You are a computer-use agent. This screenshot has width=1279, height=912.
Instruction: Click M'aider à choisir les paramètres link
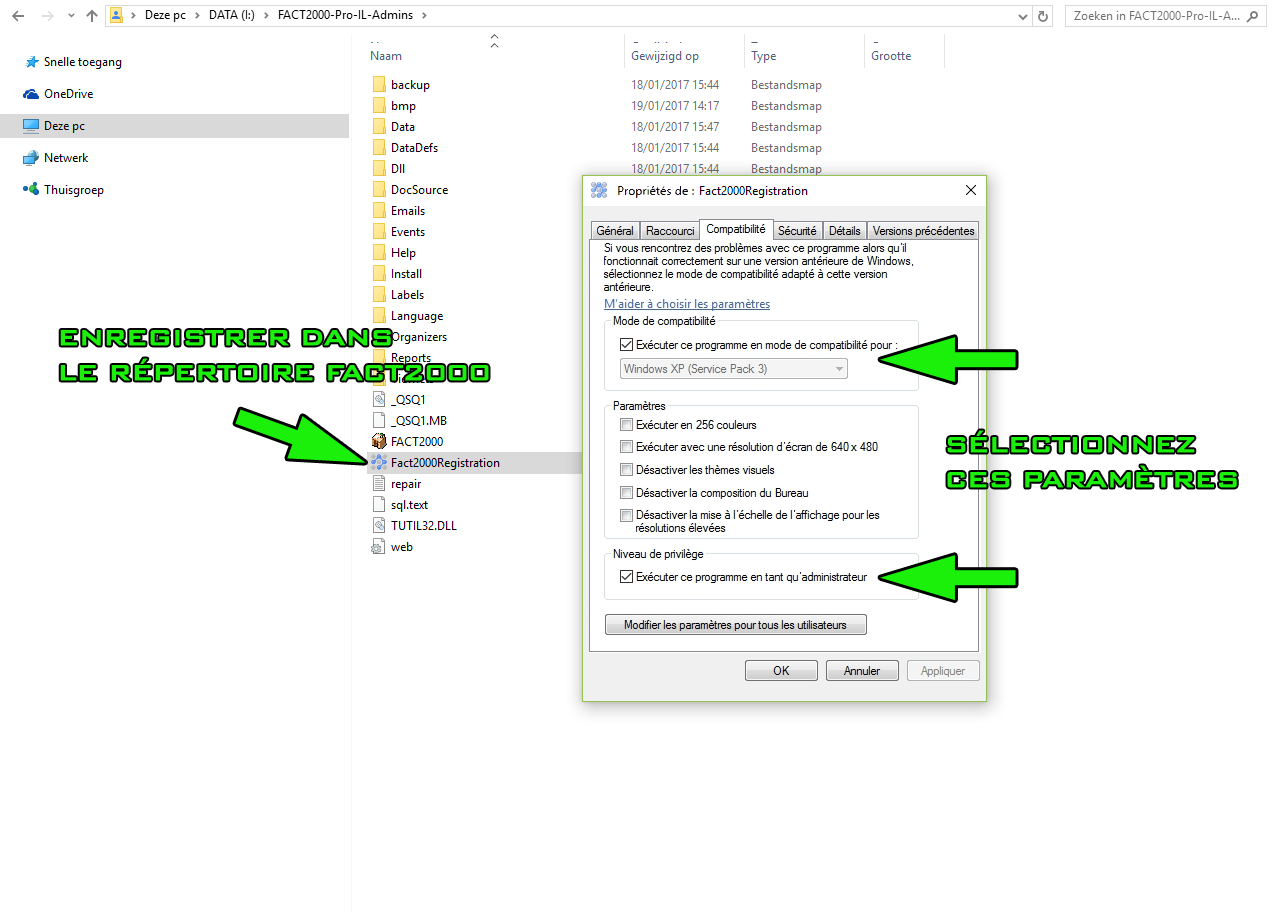(687, 304)
